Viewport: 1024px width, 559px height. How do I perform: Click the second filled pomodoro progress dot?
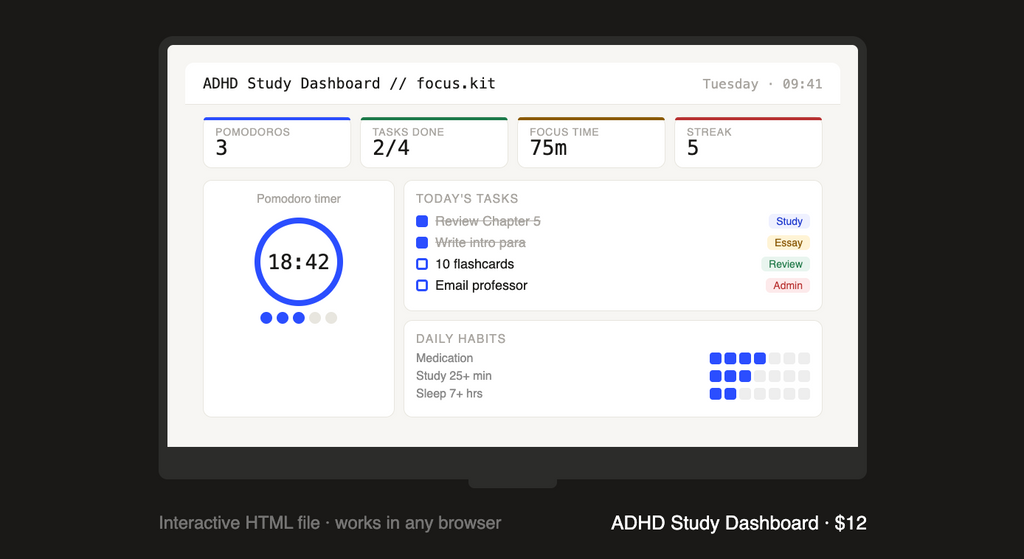[x=282, y=318]
